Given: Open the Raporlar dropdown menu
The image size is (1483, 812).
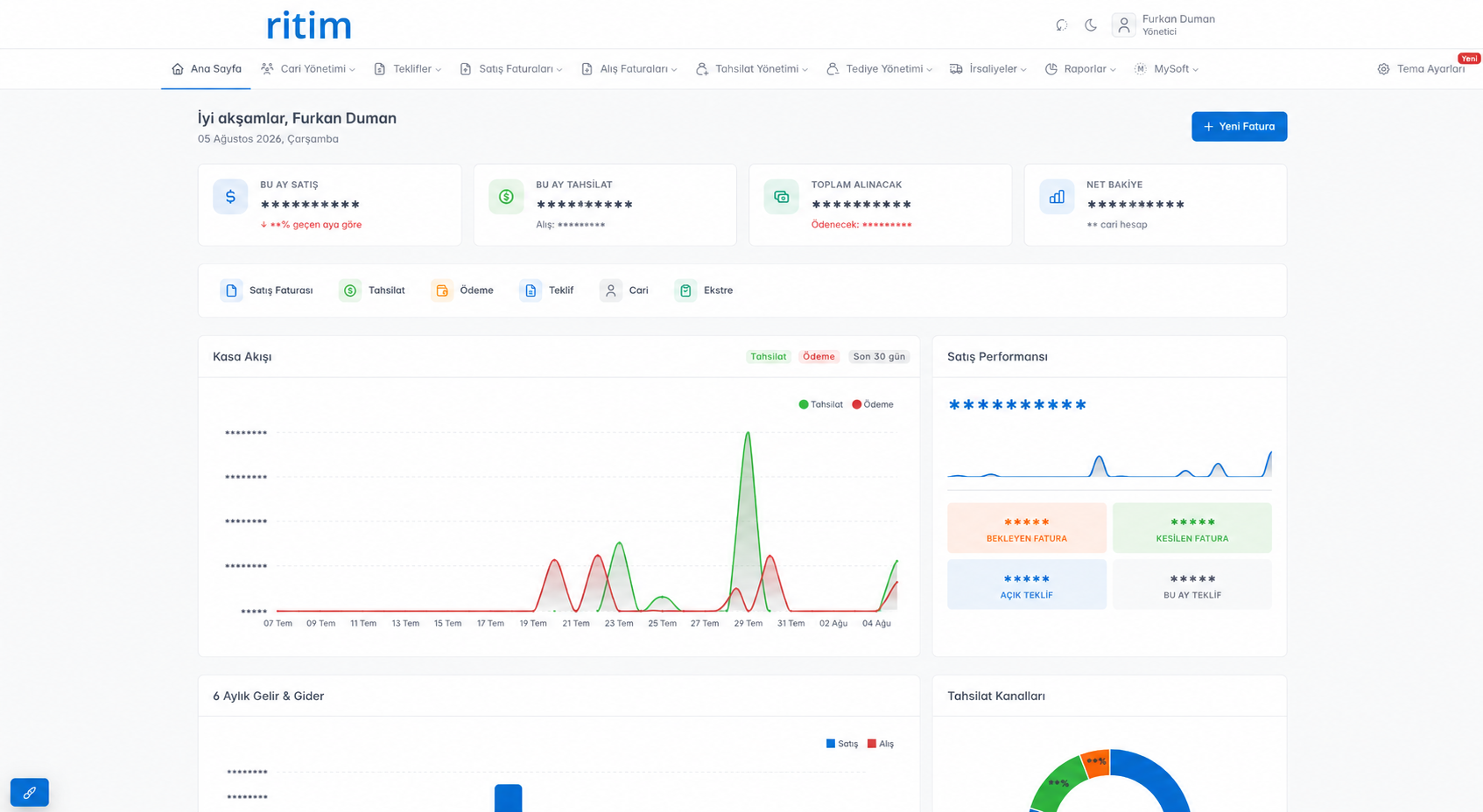Looking at the screenshot, I should point(1081,69).
